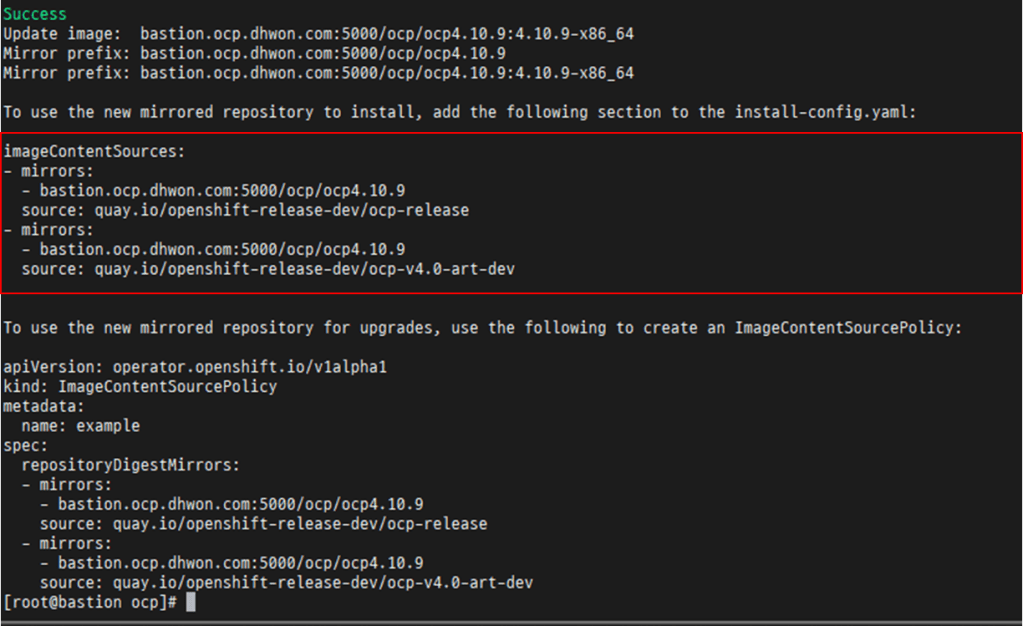
Task: Click the ocp-release source line under repositoryDigestMirrors
Action: (x=263, y=524)
